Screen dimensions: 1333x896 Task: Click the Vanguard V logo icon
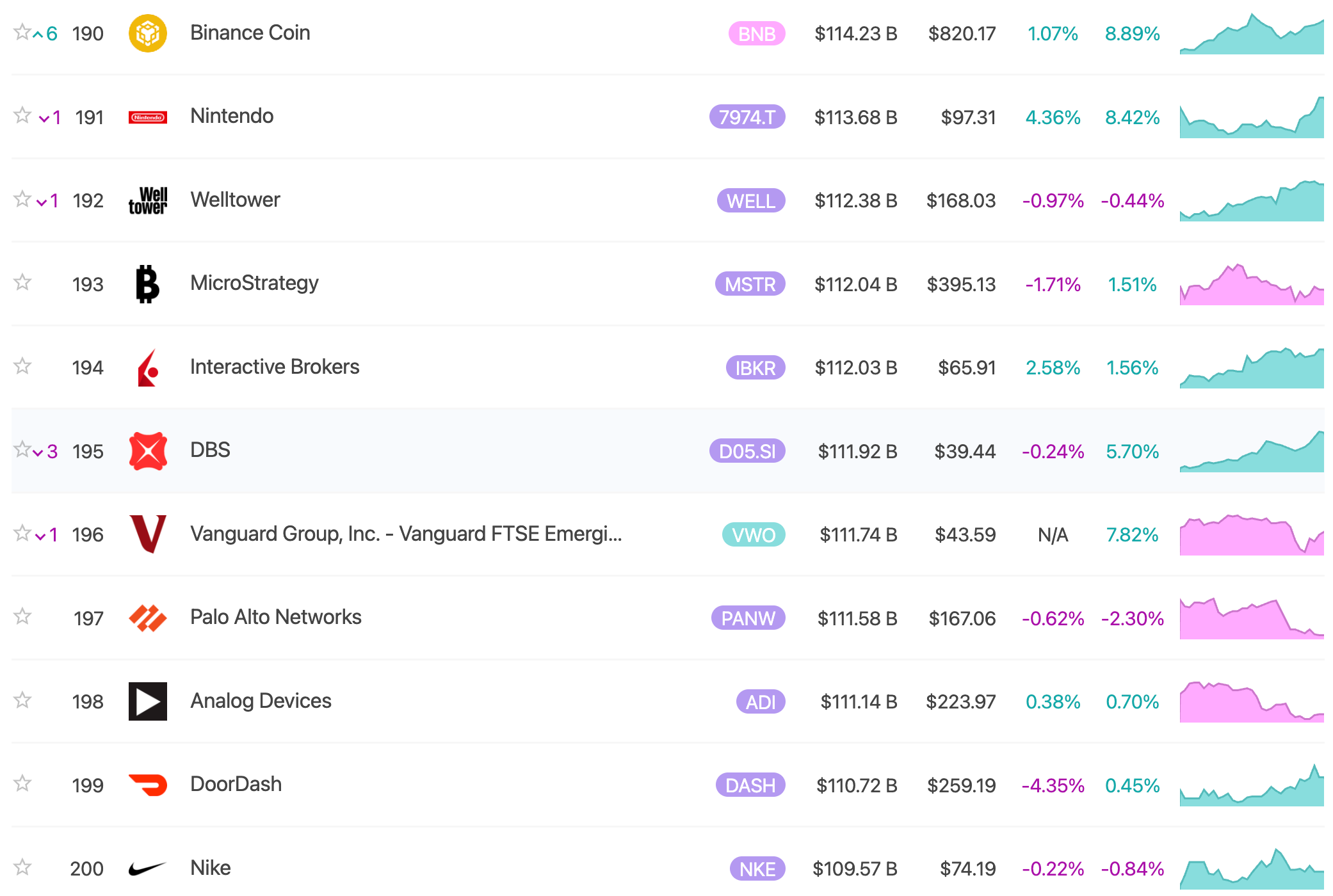(x=148, y=534)
